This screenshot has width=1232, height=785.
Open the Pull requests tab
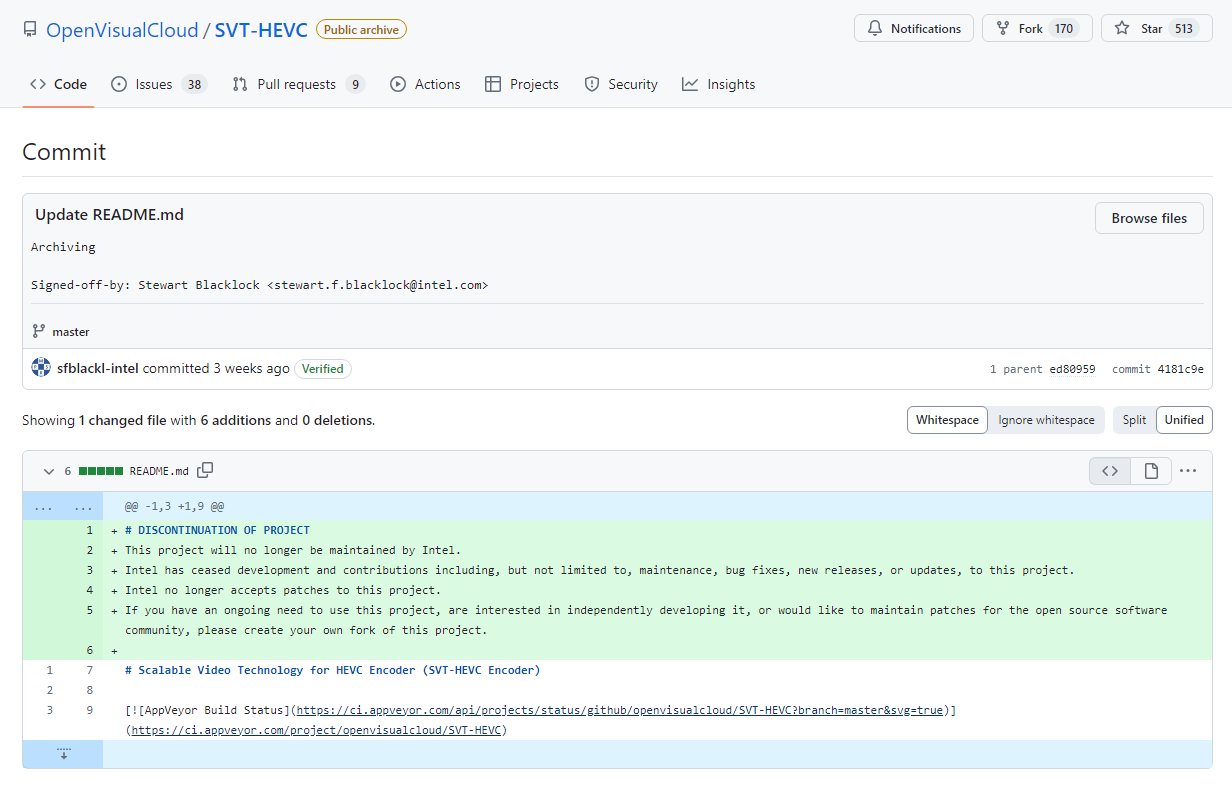(298, 84)
